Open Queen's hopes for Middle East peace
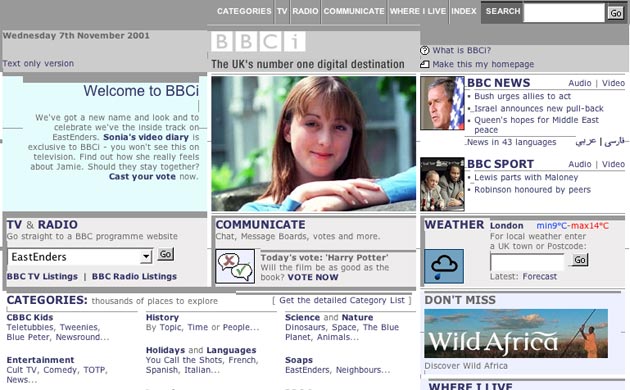This screenshot has width=630, height=390. [x=536, y=125]
